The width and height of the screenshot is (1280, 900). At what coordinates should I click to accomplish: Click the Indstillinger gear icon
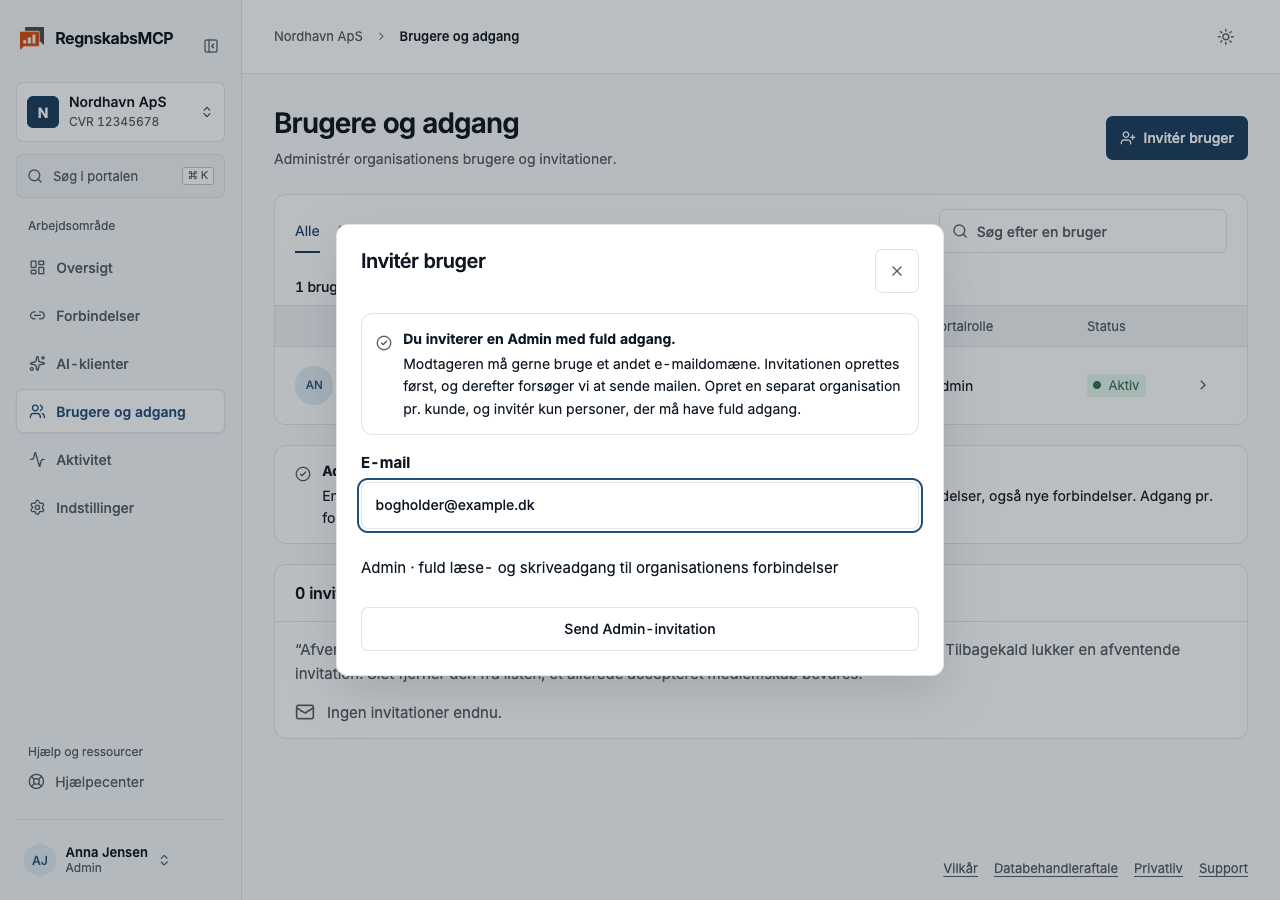click(37, 508)
